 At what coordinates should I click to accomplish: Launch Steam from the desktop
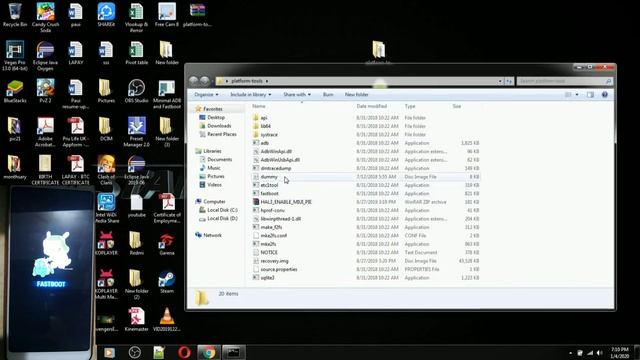(167, 281)
